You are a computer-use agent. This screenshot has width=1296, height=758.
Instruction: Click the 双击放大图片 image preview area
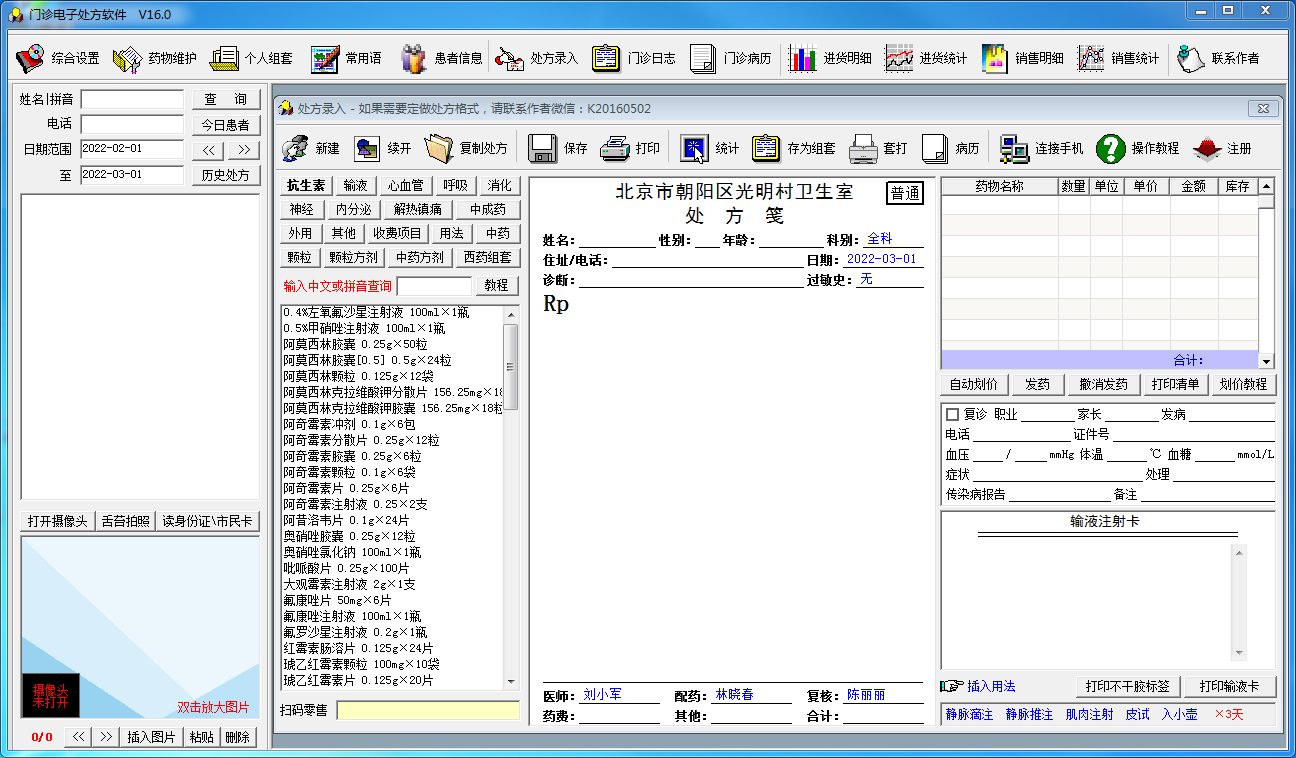140,628
